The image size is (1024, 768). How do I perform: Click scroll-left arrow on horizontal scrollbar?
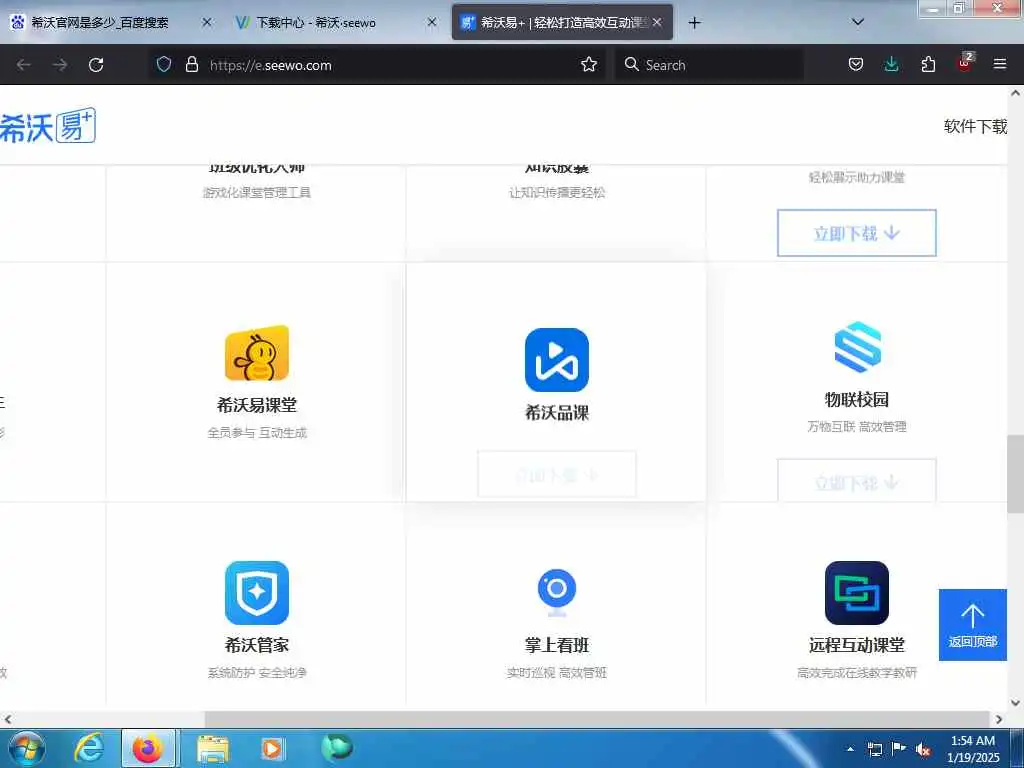(x=7, y=719)
